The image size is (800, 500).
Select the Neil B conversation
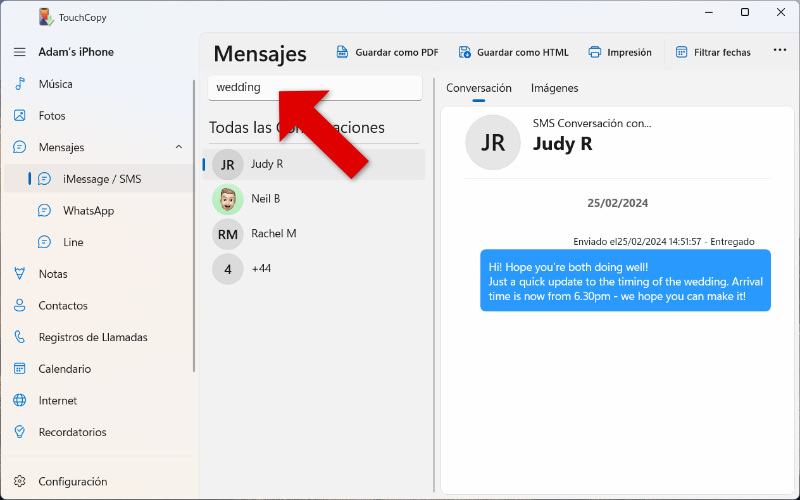point(314,199)
